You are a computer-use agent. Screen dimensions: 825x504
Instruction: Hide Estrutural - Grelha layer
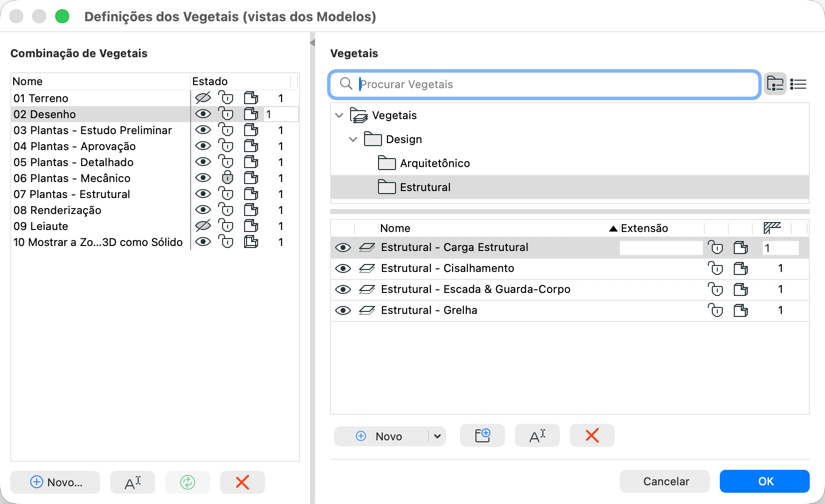[343, 310]
